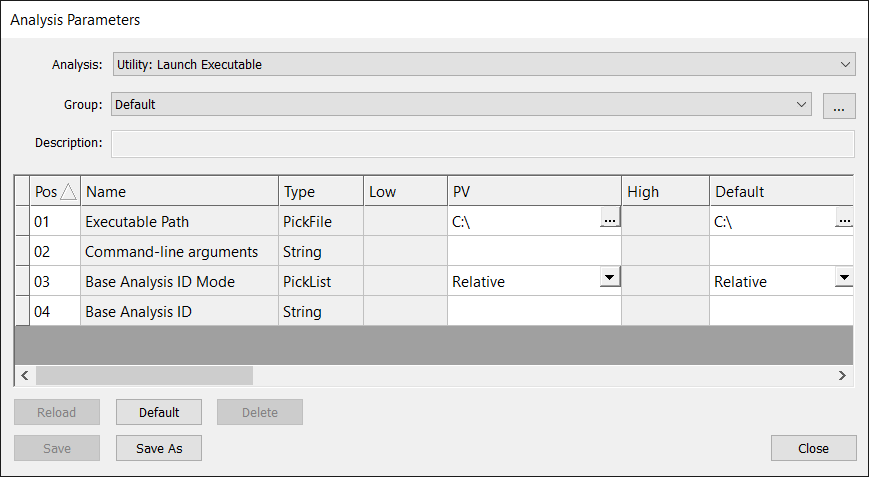Click the Command-line arguments PV cell
Screen dimensions: 869x477
(x=533, y=251)
